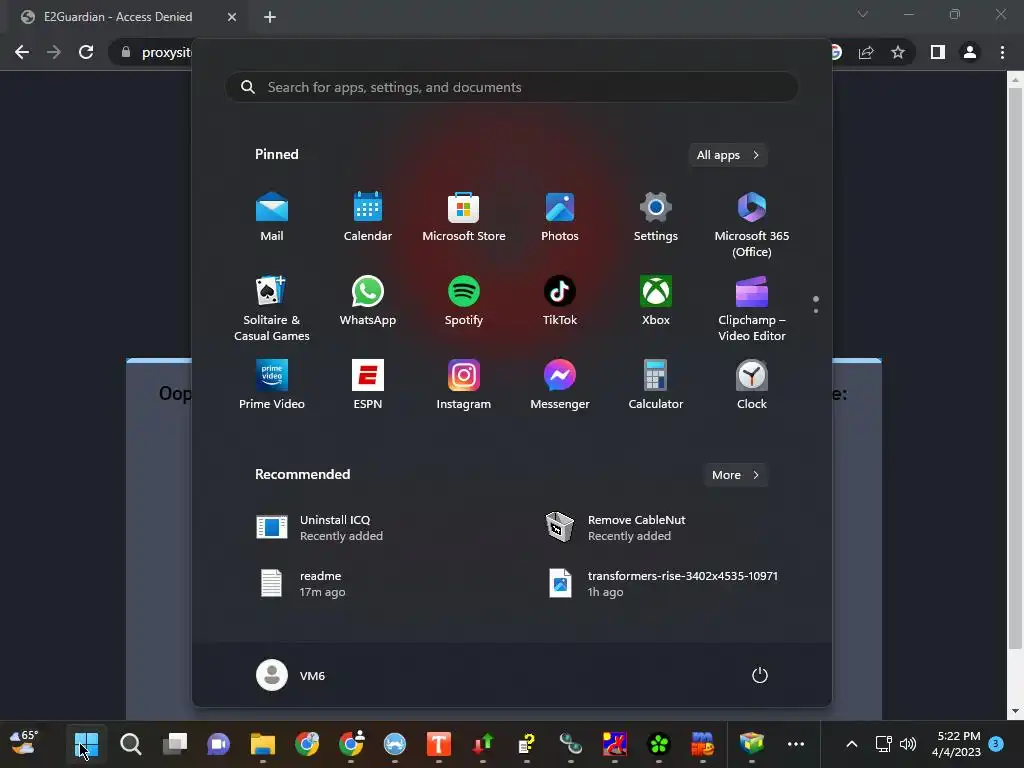Open Chrome profile menu
Screen dimensions: 1024x768
(970, 52)
